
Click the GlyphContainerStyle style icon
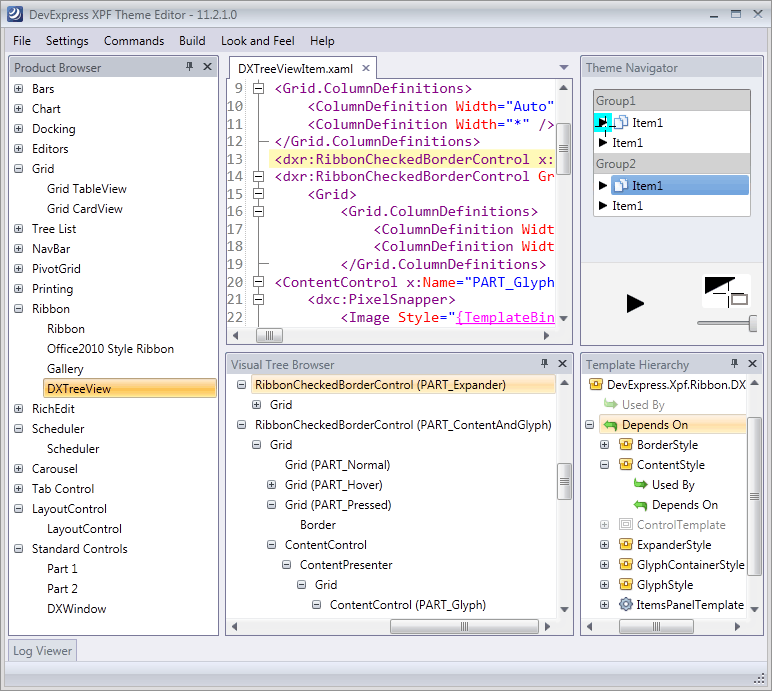625,564
